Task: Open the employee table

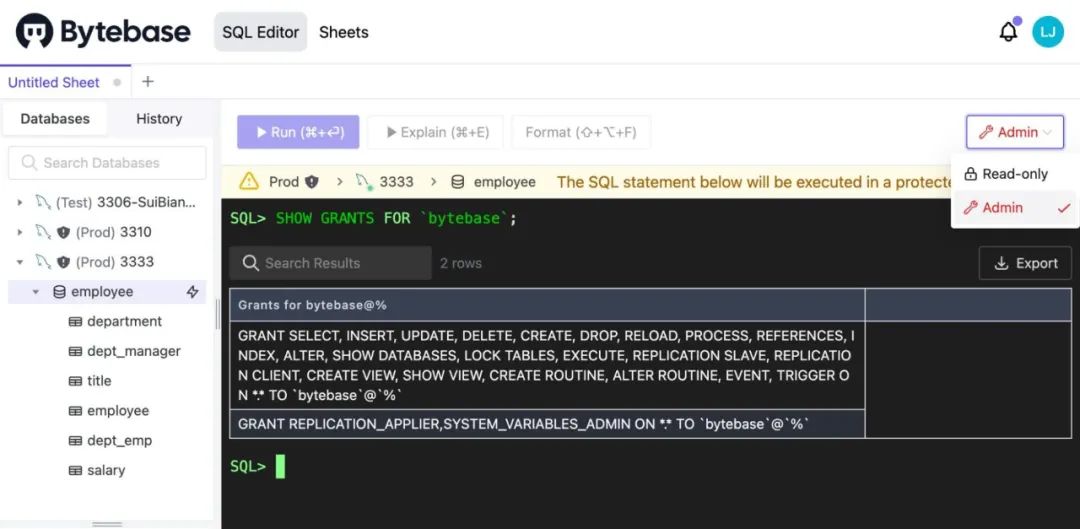Action: pyautogui.click(x=118, y=411)
